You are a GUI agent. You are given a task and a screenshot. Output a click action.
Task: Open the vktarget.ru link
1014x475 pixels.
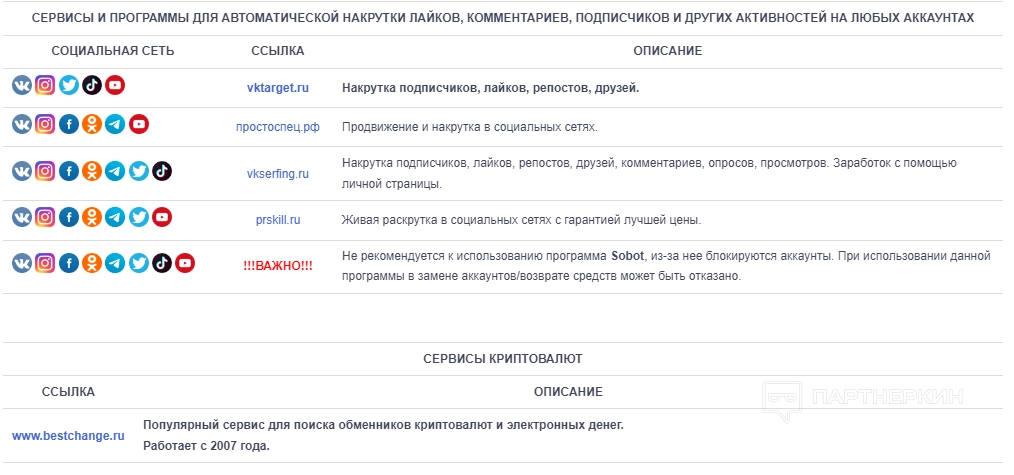click(278, 88)
